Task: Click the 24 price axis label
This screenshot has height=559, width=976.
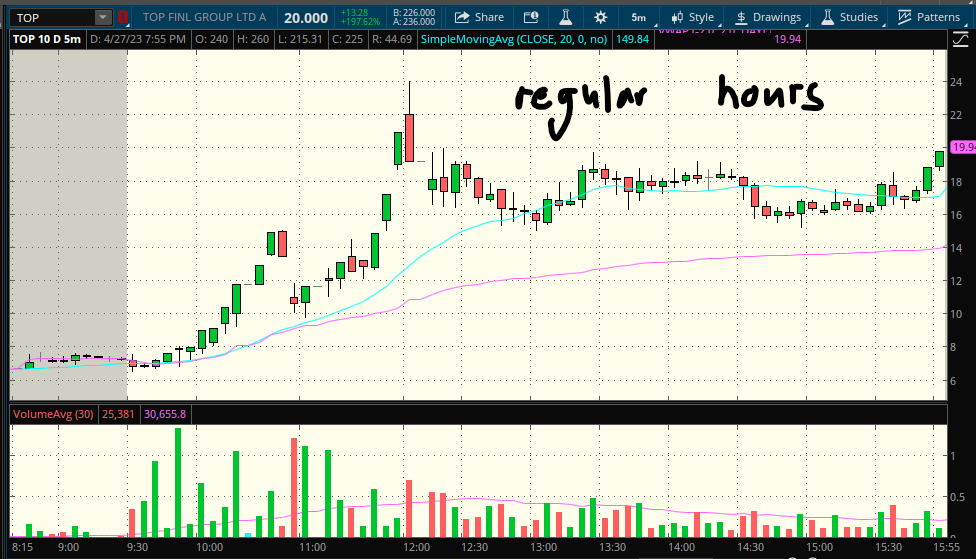Action: tap(955, 82)
